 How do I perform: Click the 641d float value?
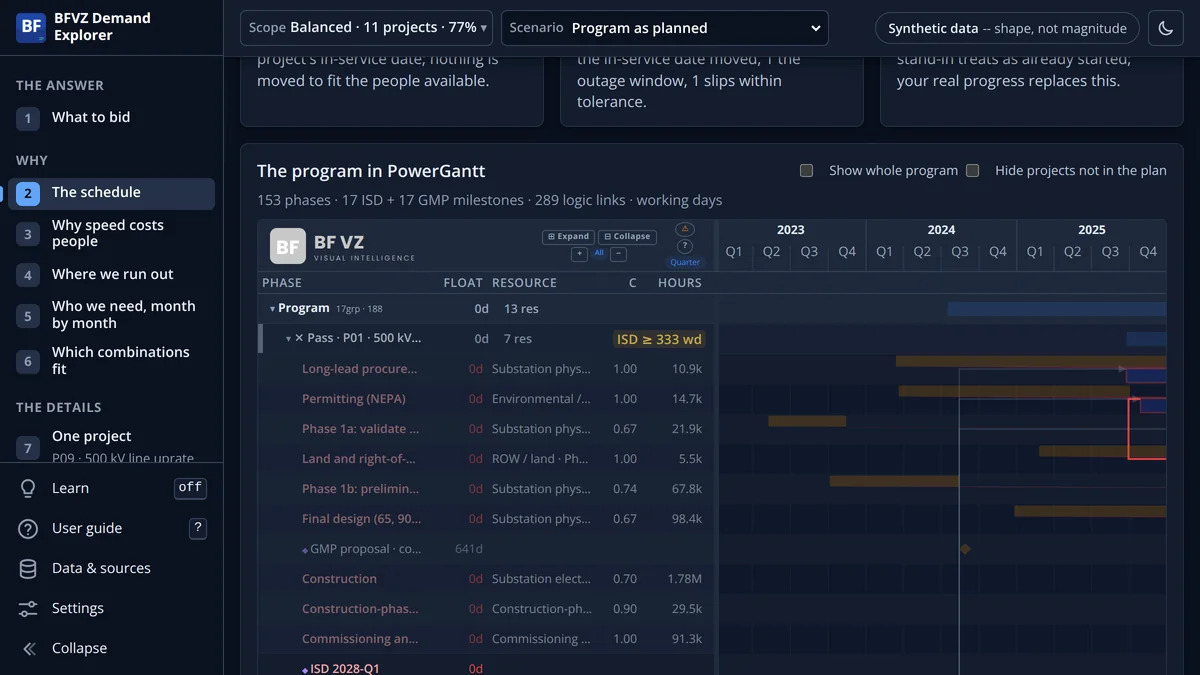pos(468,549)
